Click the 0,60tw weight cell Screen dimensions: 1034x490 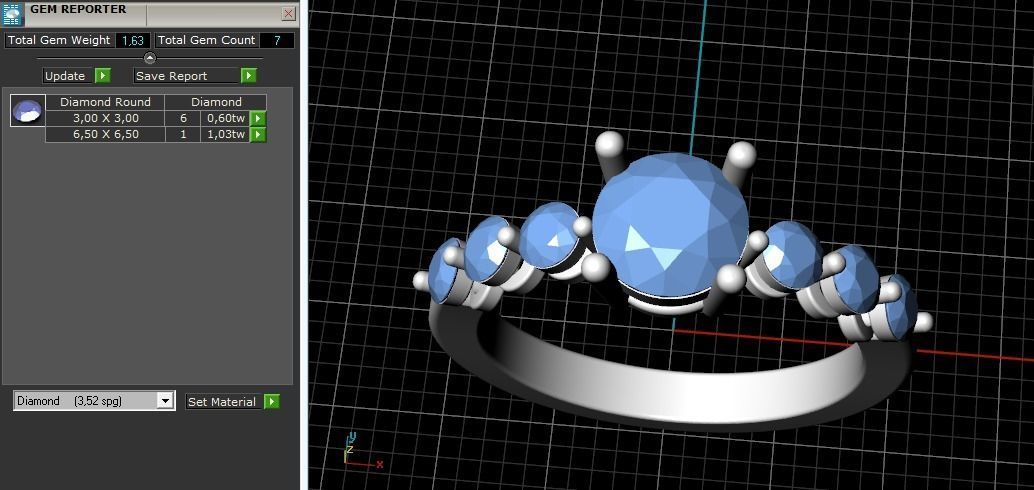pos(226,119)
